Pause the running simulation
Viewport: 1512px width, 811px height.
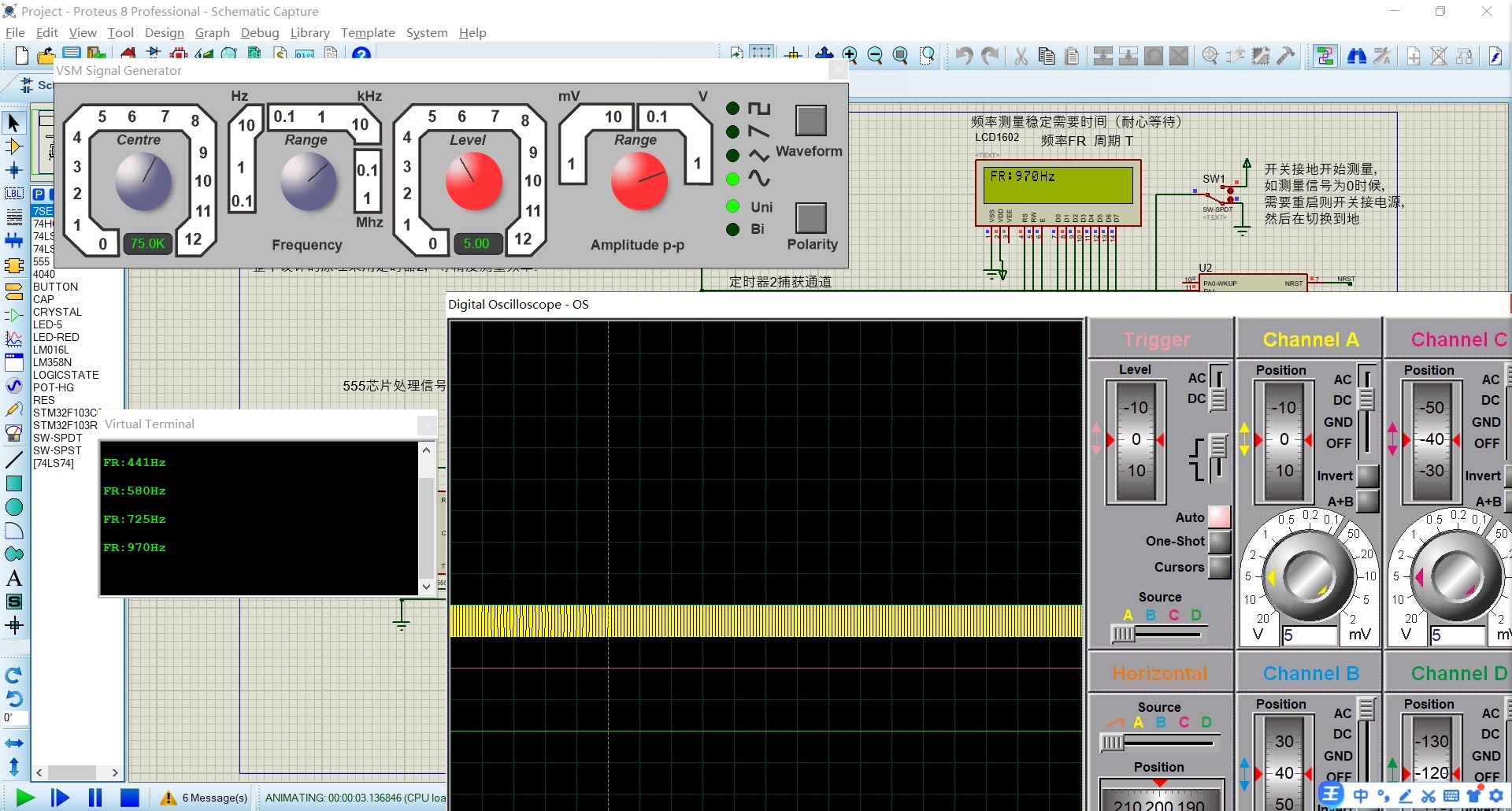point(95,798)
